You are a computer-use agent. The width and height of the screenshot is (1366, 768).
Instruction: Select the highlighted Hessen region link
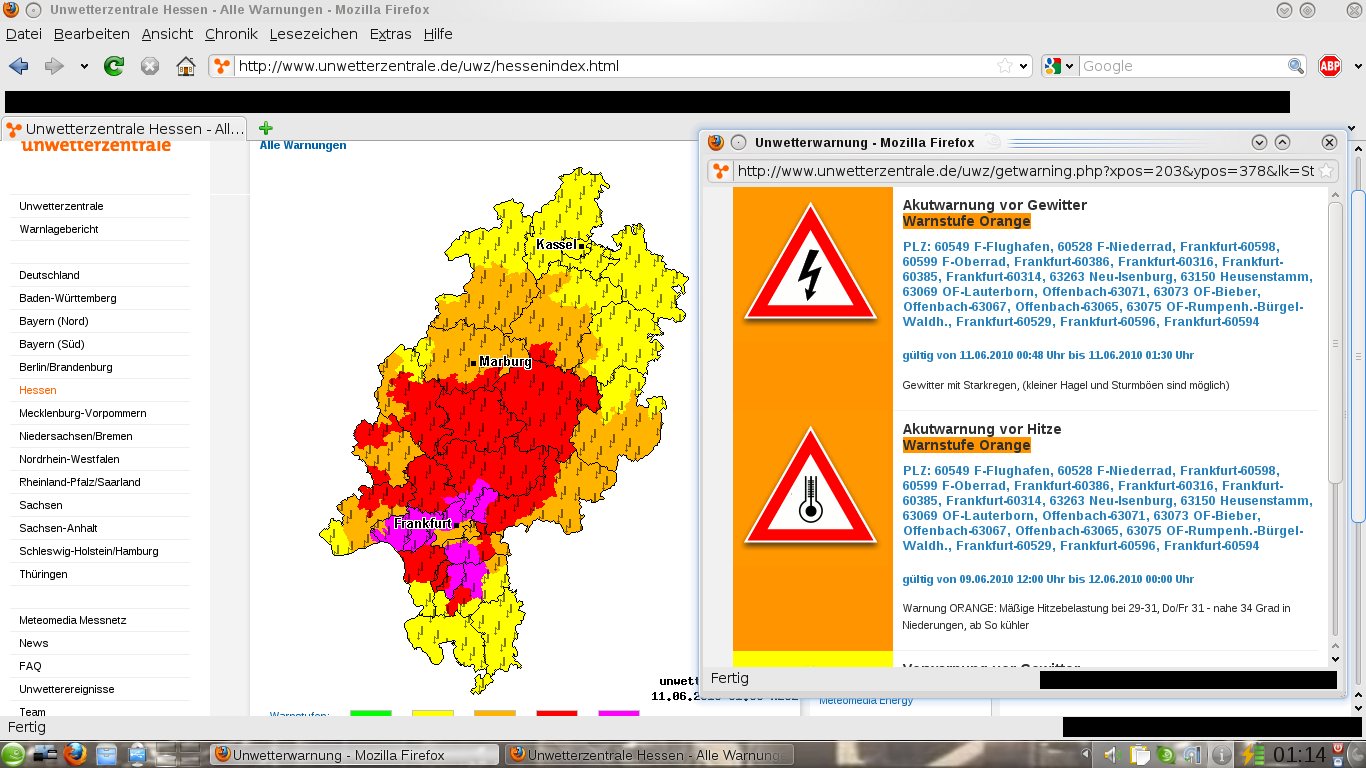click(x=38, y=390)
